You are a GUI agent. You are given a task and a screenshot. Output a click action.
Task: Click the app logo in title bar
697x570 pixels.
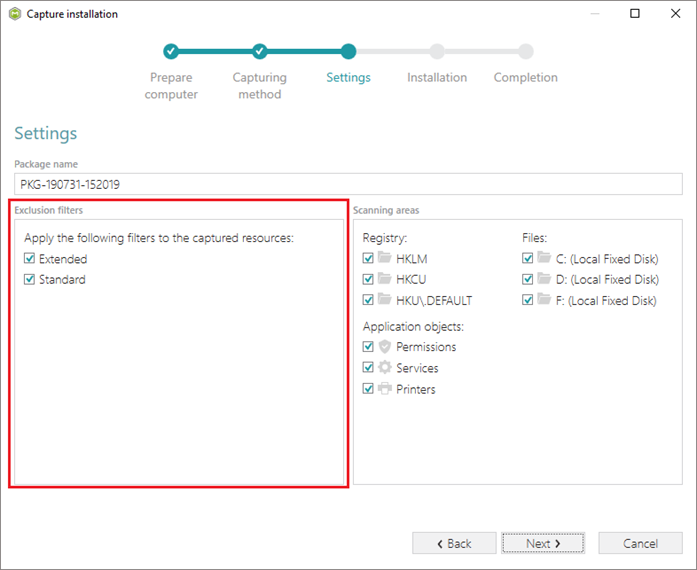pyautogui.click(x=15, y=14)
